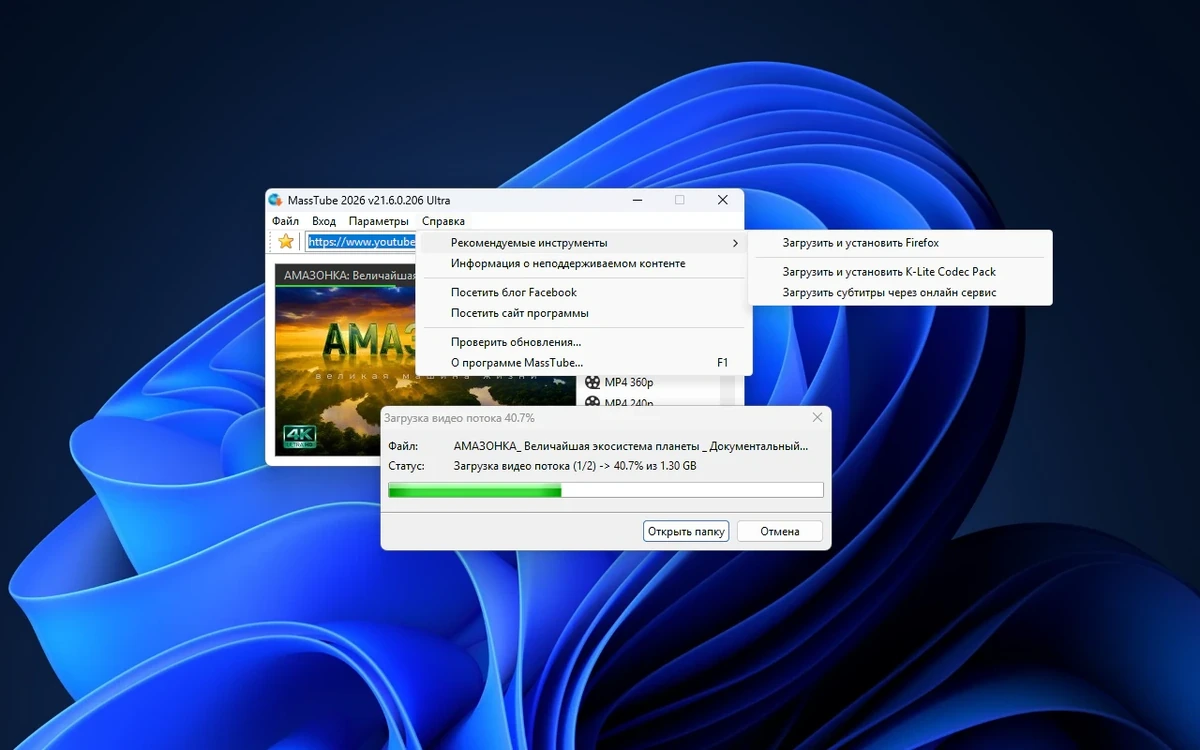Select the MP4 360p film reel icon
The width and height of the screenshot is (1200, 750).
pos(593,382)
